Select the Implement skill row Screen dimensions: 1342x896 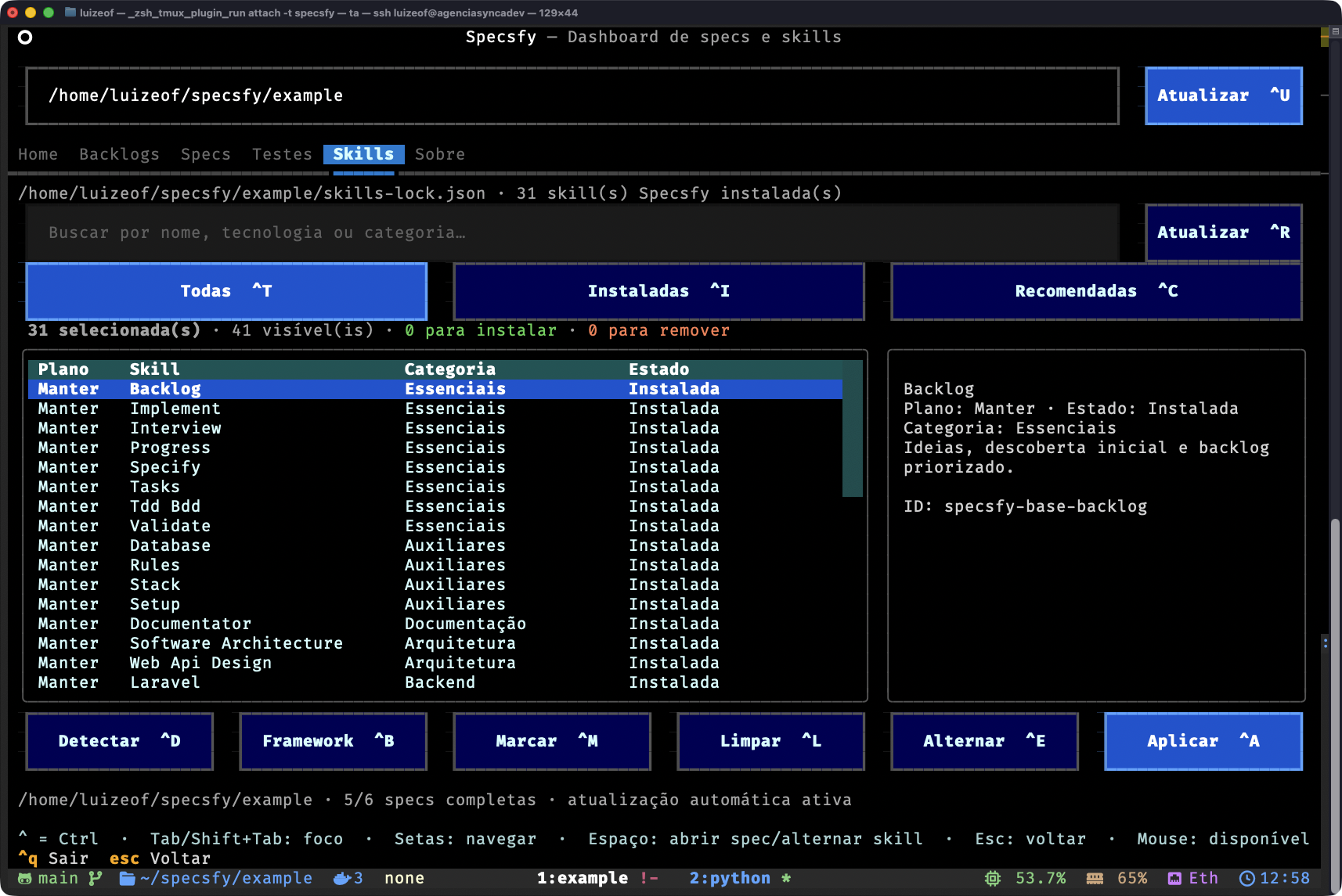click(x=435, y=408)
